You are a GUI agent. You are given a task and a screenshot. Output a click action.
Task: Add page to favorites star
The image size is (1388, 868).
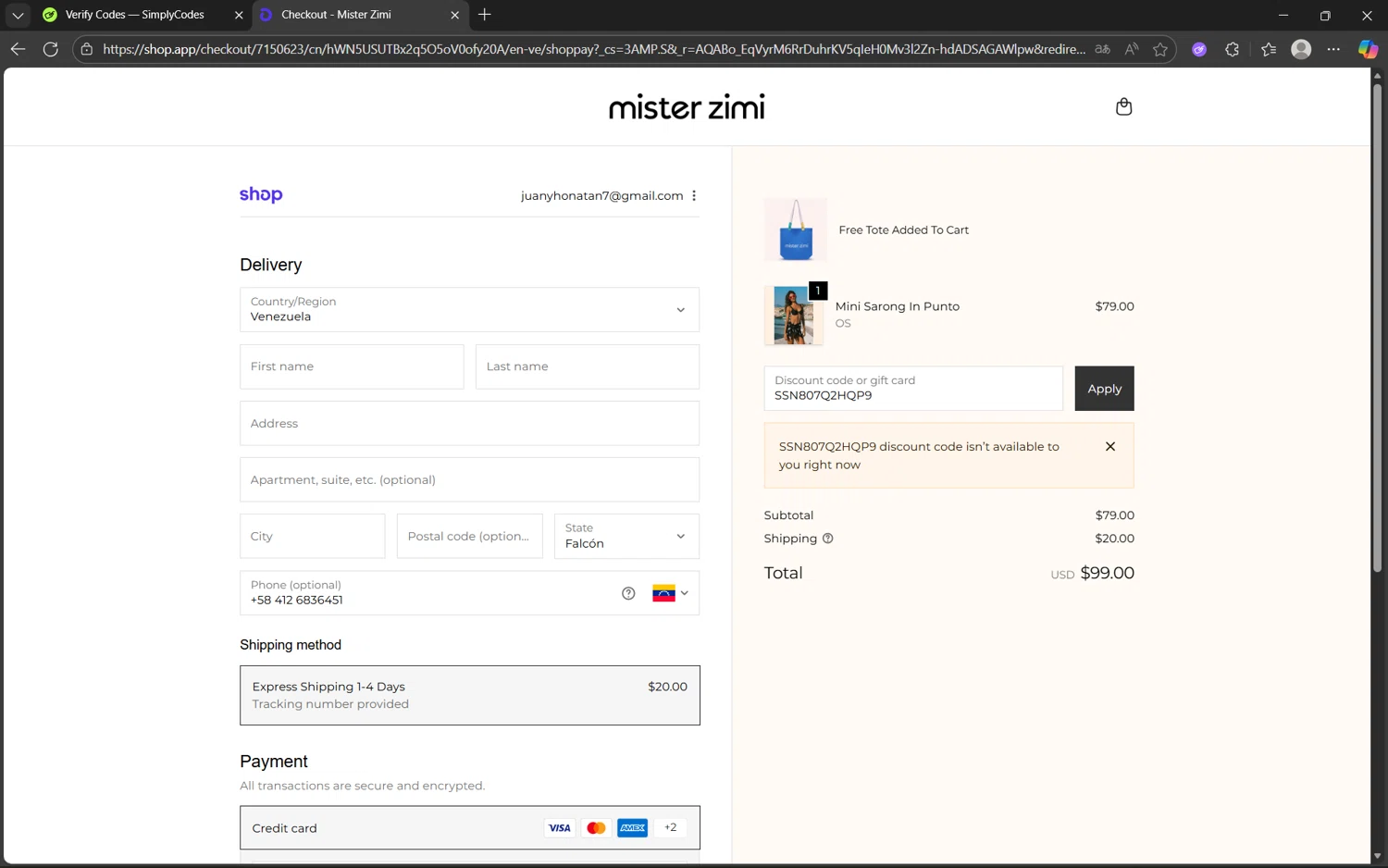1160,49
